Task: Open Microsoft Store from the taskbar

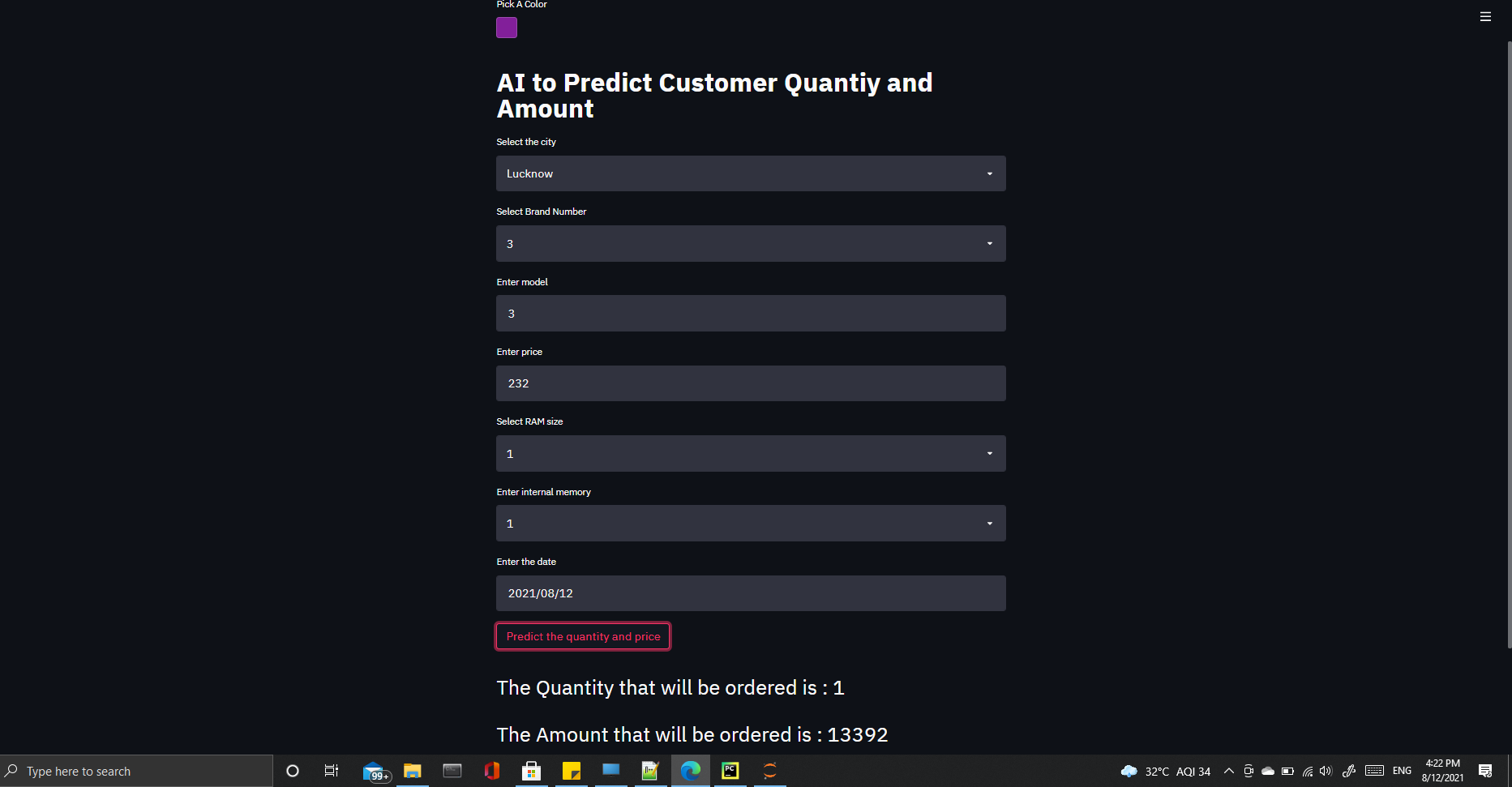Action: click(531, 771)
